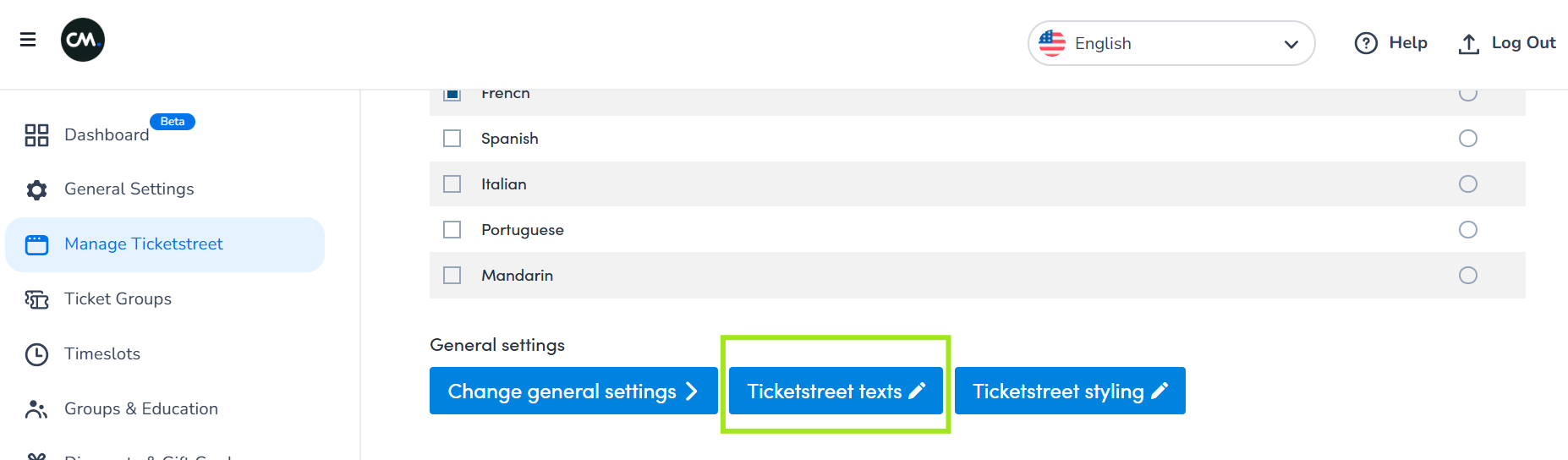The width and height of the screenshot is (1568, 460).
Task: Set Portuguese as default via radio button
Action: pyautogui.click(x=1468, y=230)
